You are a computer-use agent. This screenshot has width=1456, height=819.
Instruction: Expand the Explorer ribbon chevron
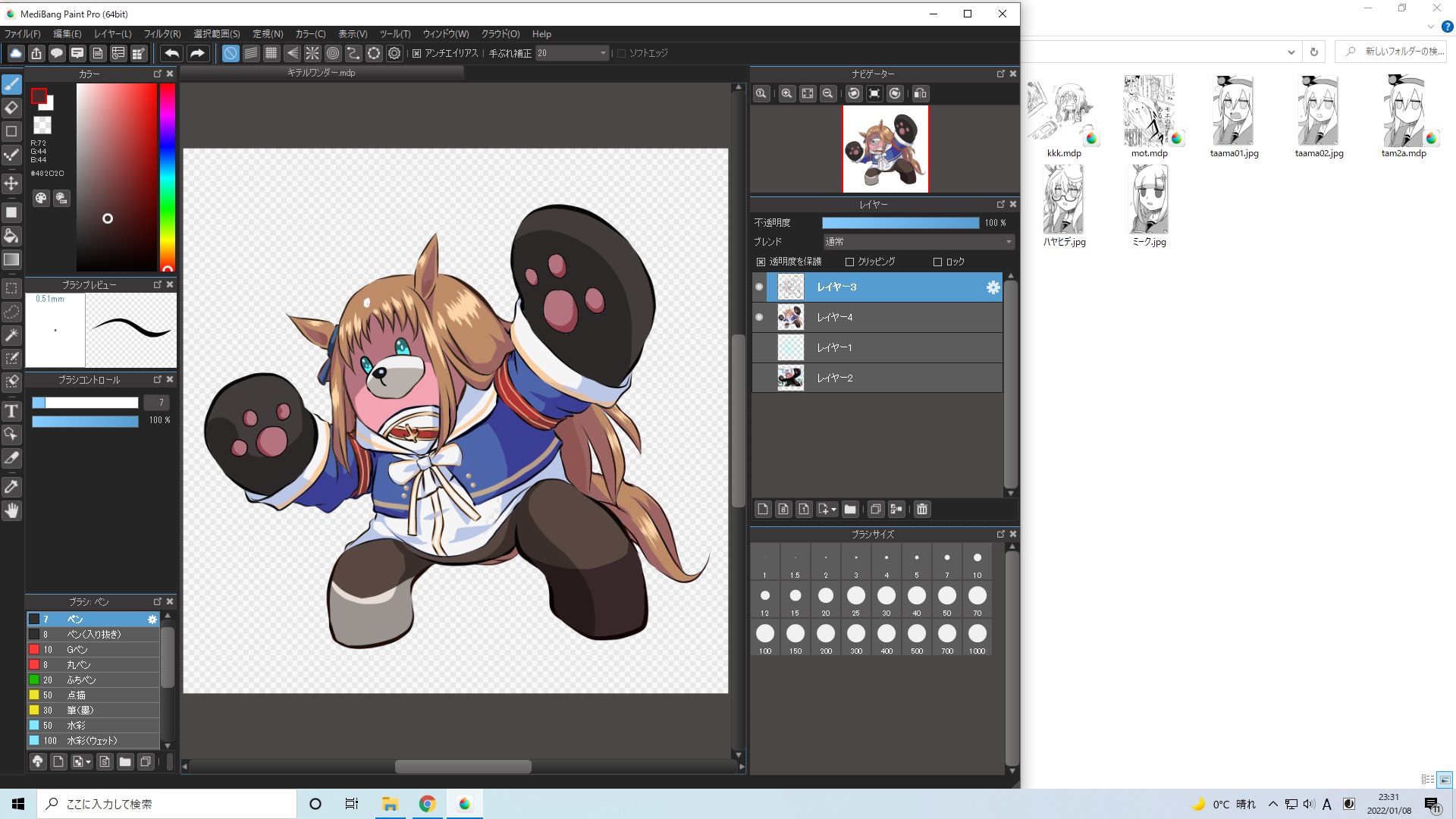(x=1430, y=27)
